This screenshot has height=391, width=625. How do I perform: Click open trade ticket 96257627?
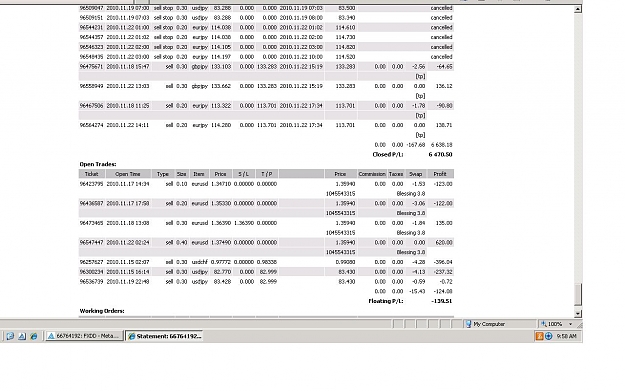92,262
